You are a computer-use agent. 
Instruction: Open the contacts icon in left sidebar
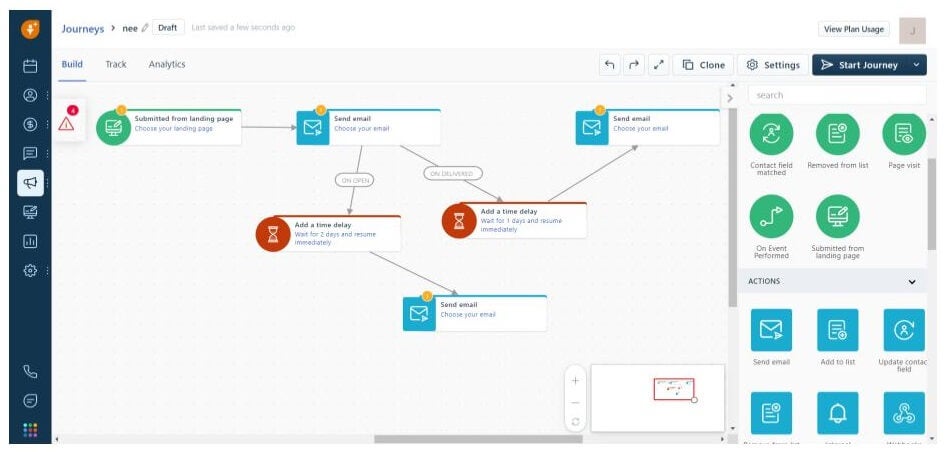click(x=30, y=95)
